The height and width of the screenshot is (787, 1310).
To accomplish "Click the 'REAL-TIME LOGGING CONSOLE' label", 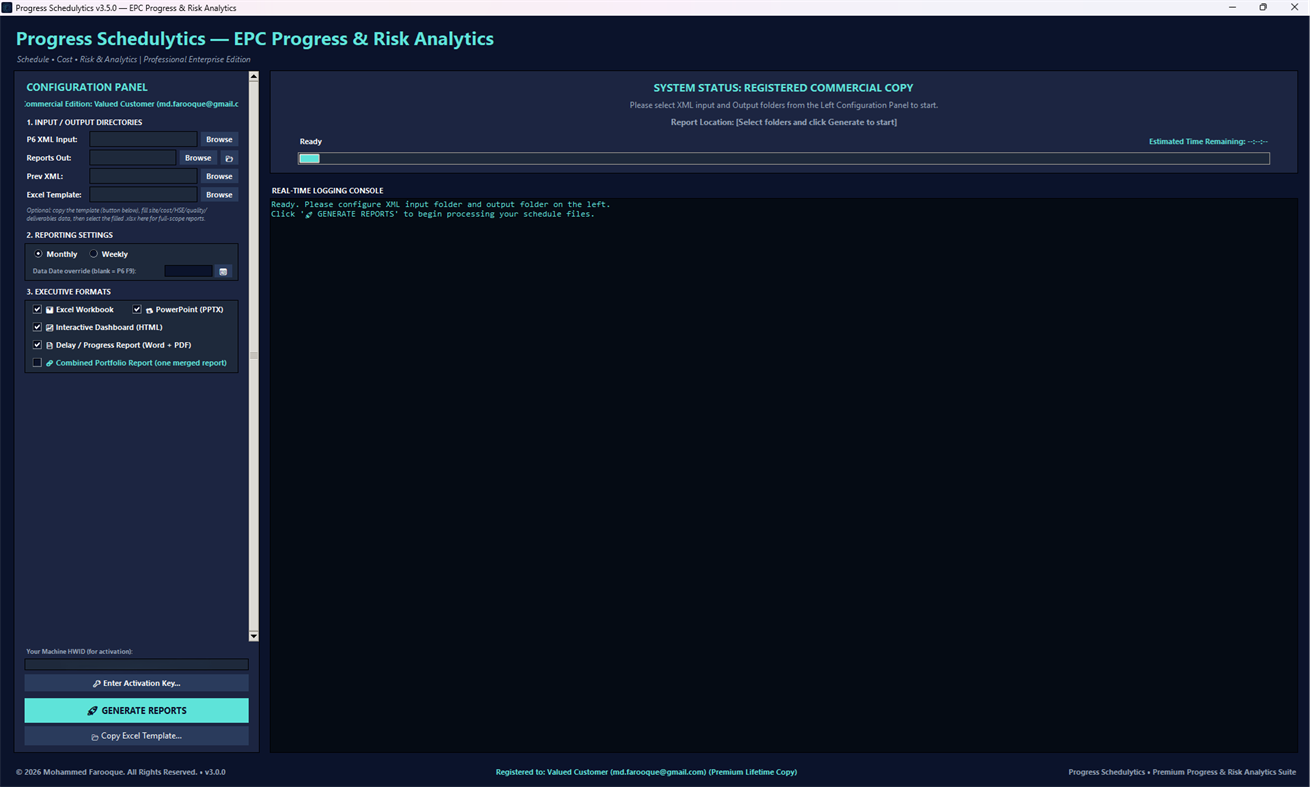I will (328, 190).
